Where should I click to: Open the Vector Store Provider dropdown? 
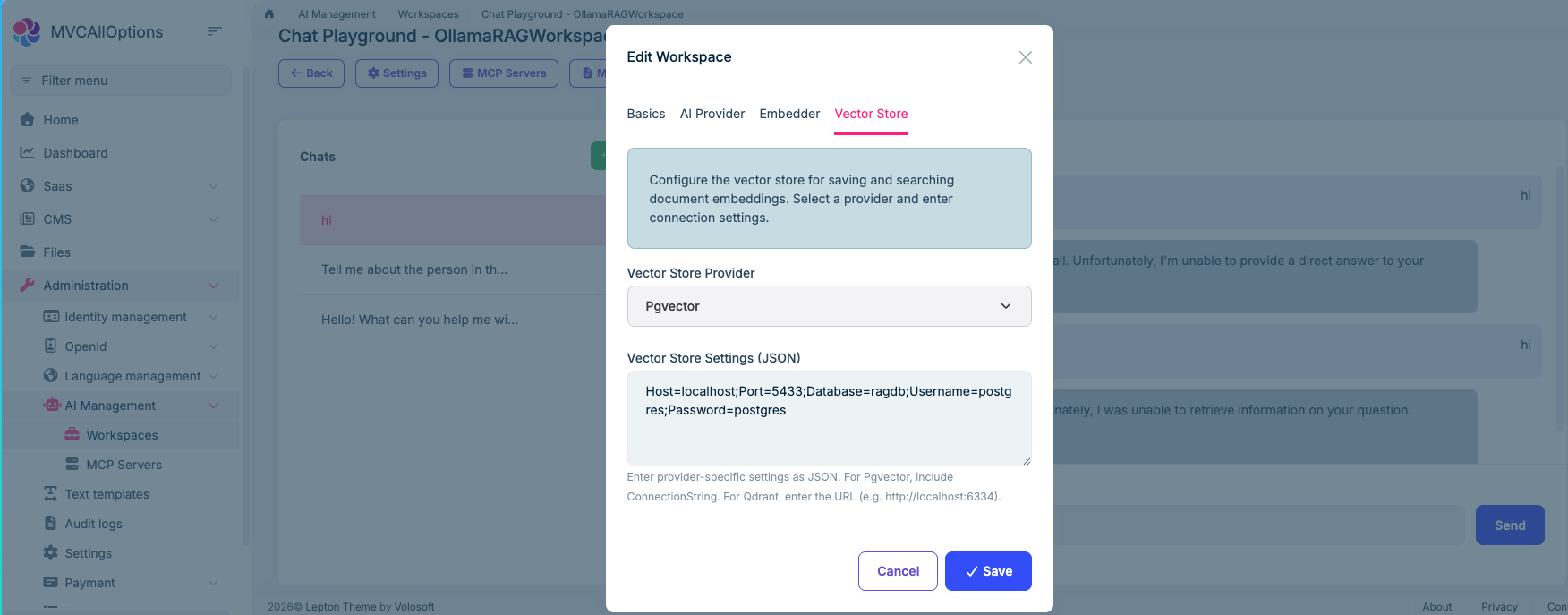829,306
